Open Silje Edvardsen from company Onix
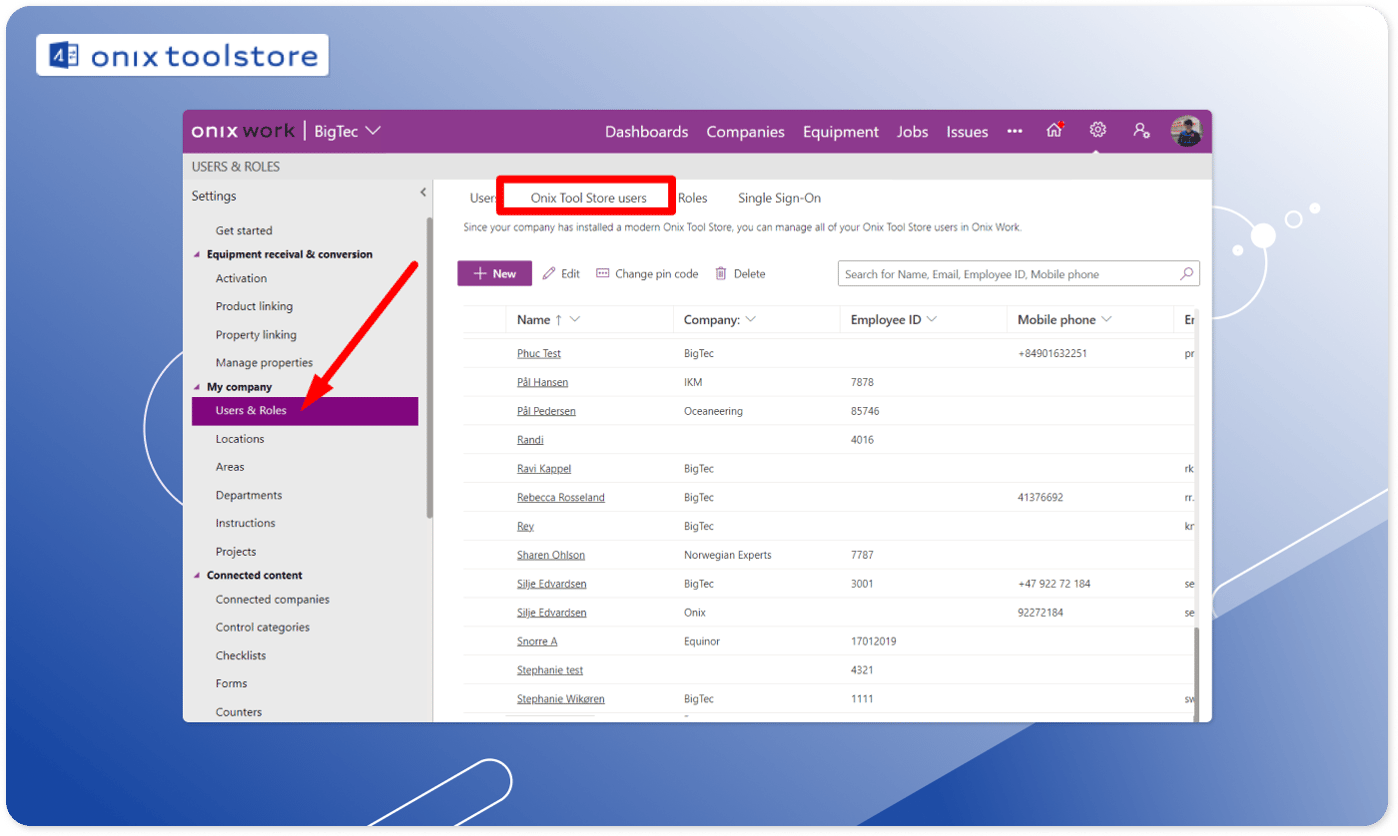The image size is (1398, 836). tap(552, 613)
